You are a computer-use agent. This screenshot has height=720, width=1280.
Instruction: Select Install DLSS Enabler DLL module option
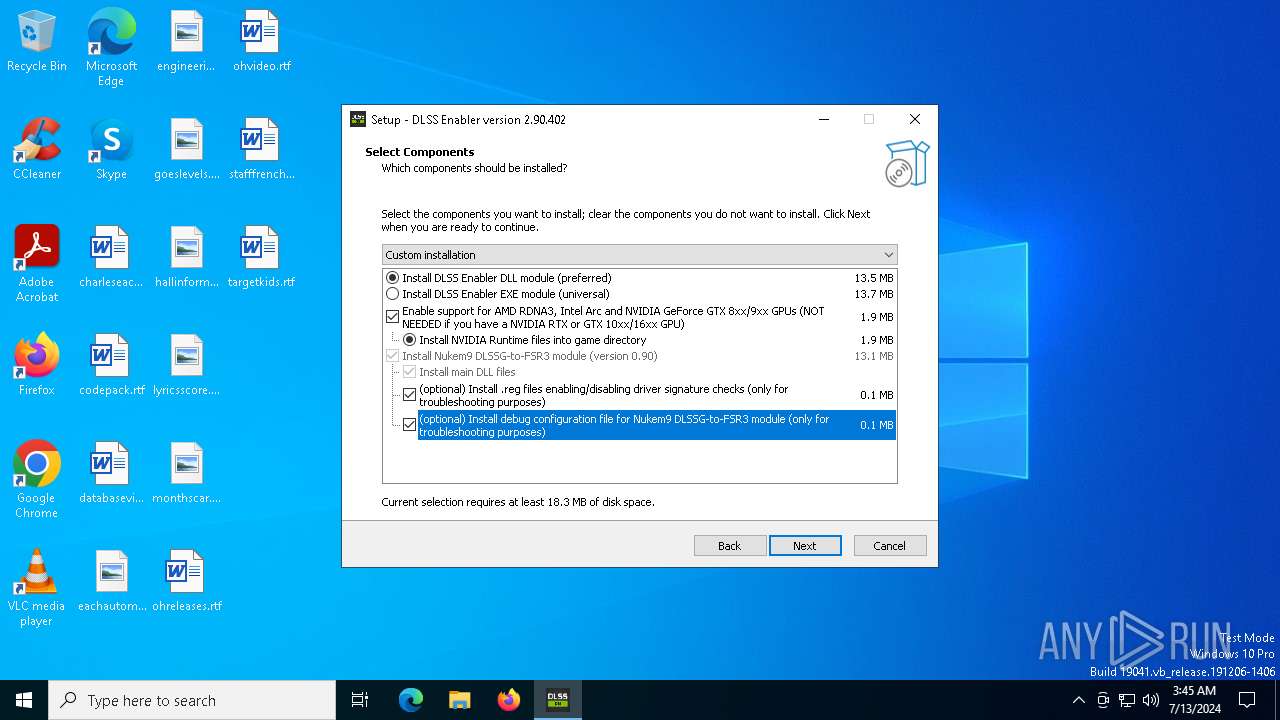click(392, 278)
